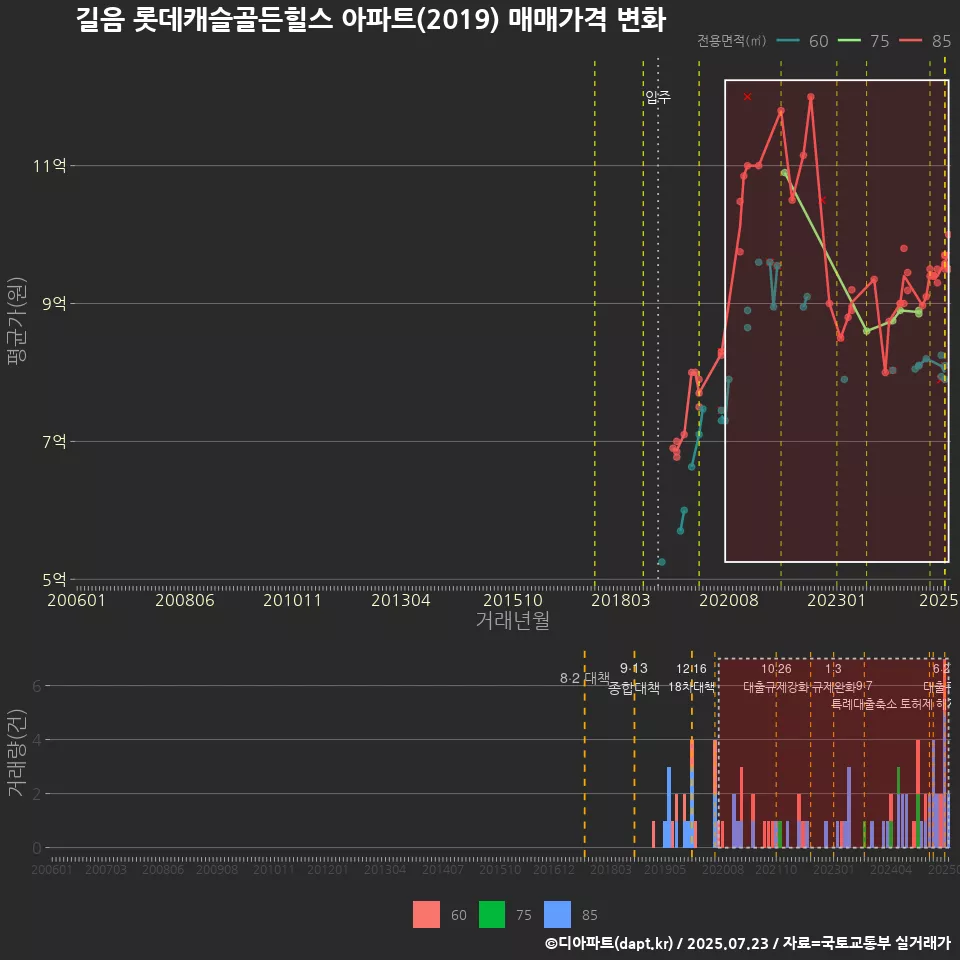Viewport: 960px width, 960px height.
Task: Click the 전용면적(㎡) legend title
Action: point(732,41)
